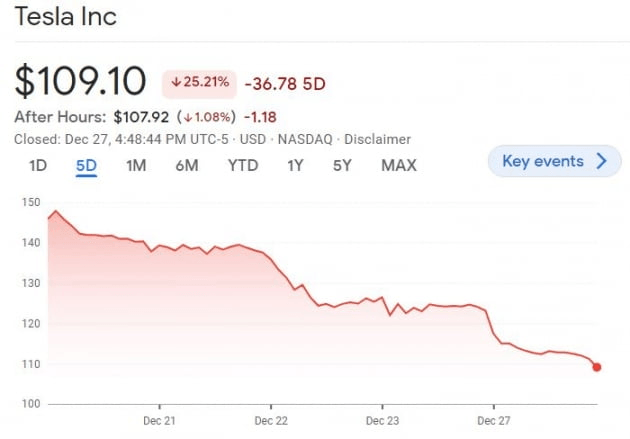Image resolution: width=630 pixels, height=439 pixels.
Task: Click the Tesla Inc title
Action: pos(66,17)
